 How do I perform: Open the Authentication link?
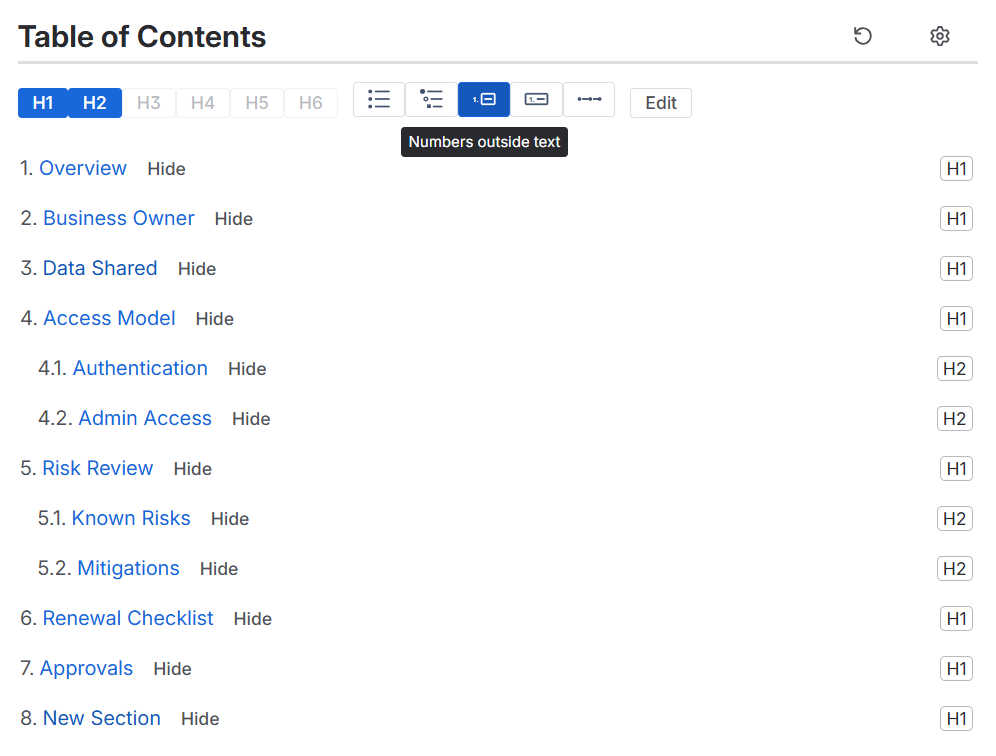pyautogui.click(x=140, y=368)
